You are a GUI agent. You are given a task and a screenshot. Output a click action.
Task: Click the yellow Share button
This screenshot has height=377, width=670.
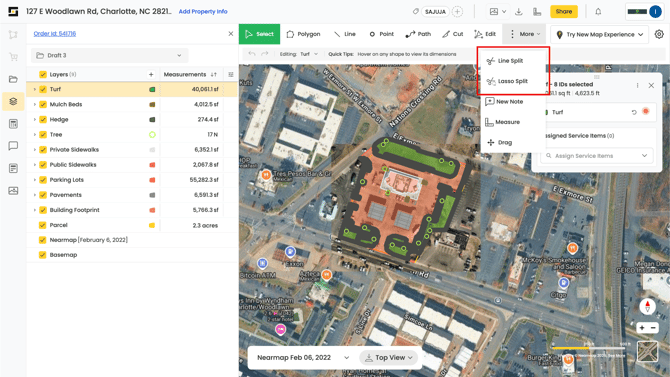tap(564, 12)
